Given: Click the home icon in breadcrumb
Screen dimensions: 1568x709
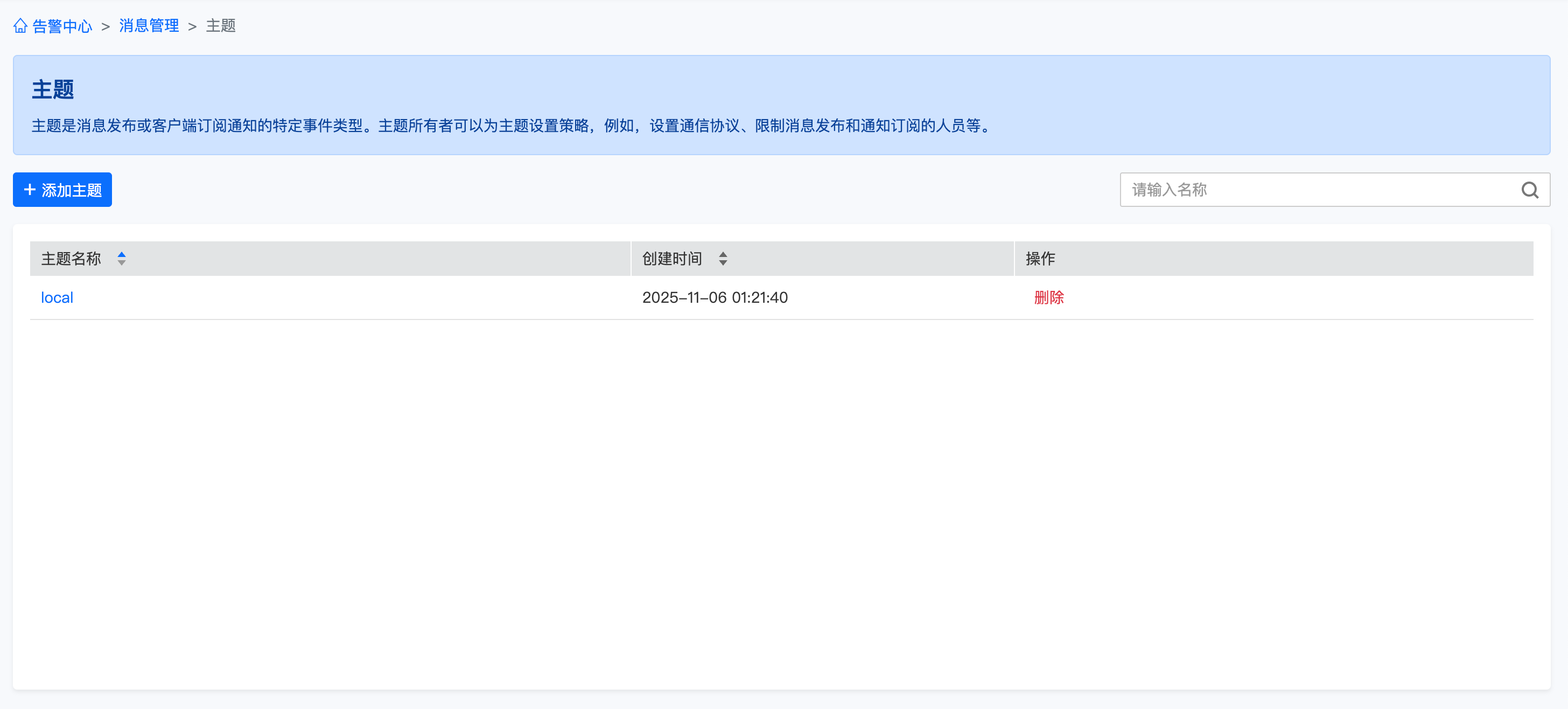Looking at the screenshot, I should tap(20, 25).
